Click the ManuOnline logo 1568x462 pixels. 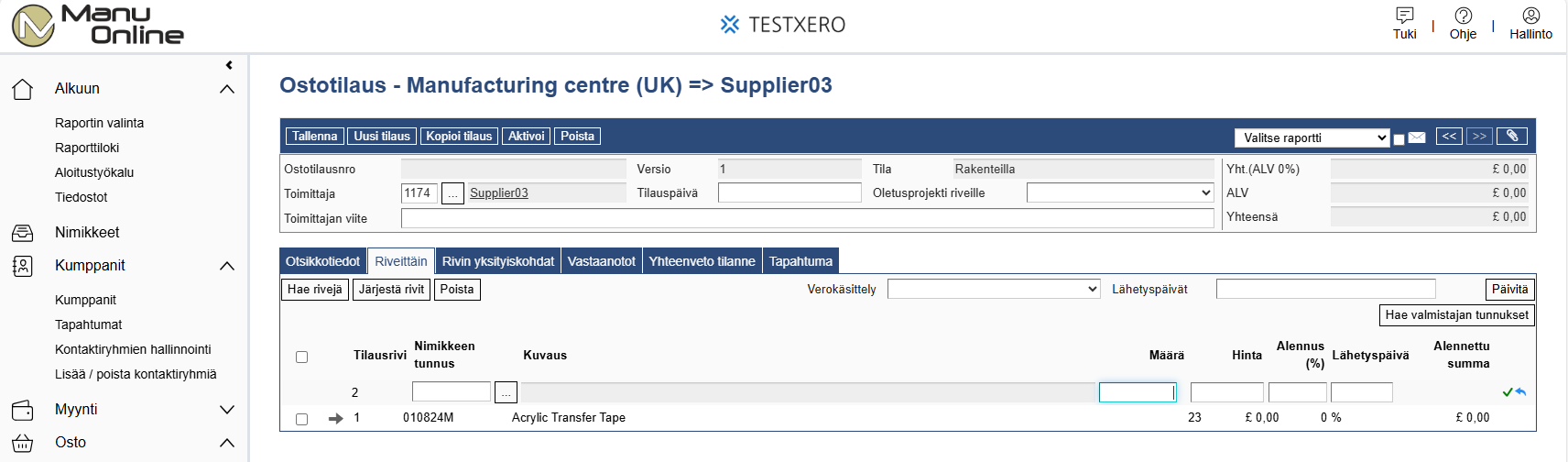click(x=98, y=25)
